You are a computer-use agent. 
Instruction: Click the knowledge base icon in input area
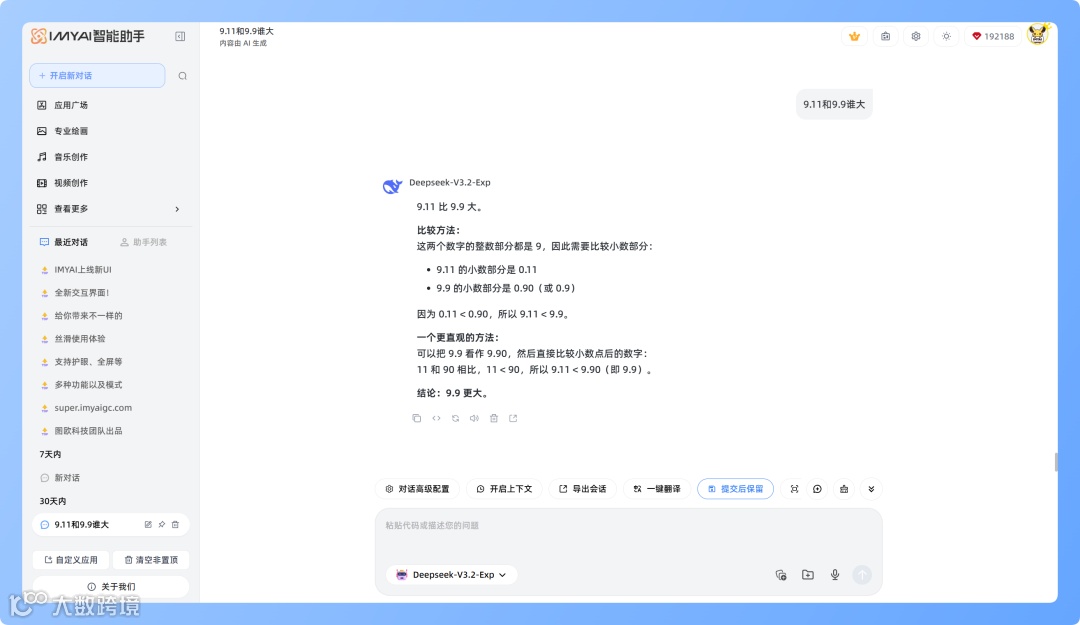click(x=780, y=575)
